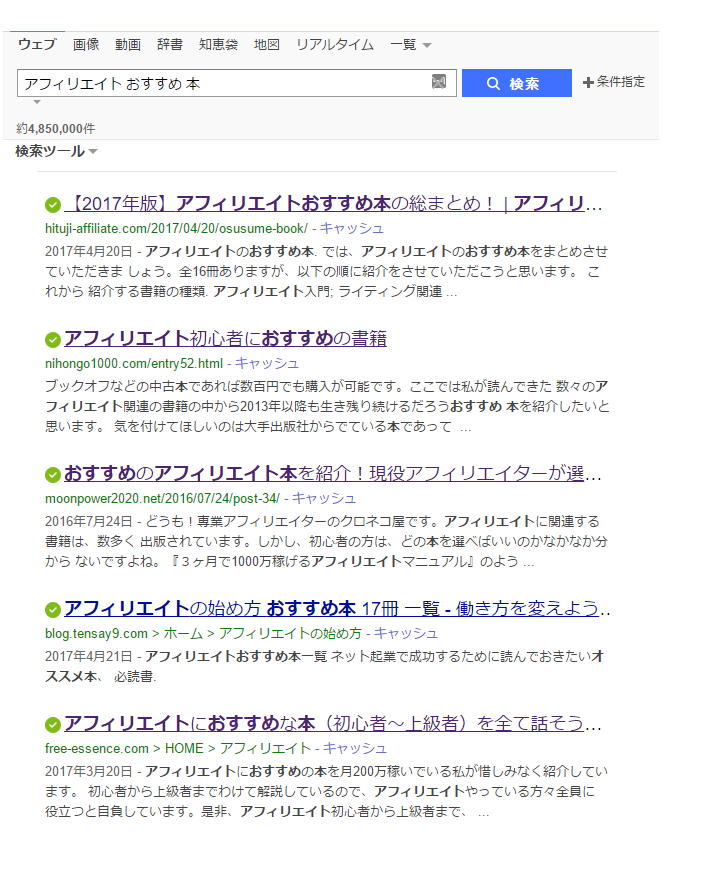
Task: Open アフィリエイト初心者におすすめの書籍 result
Action: 225,339
